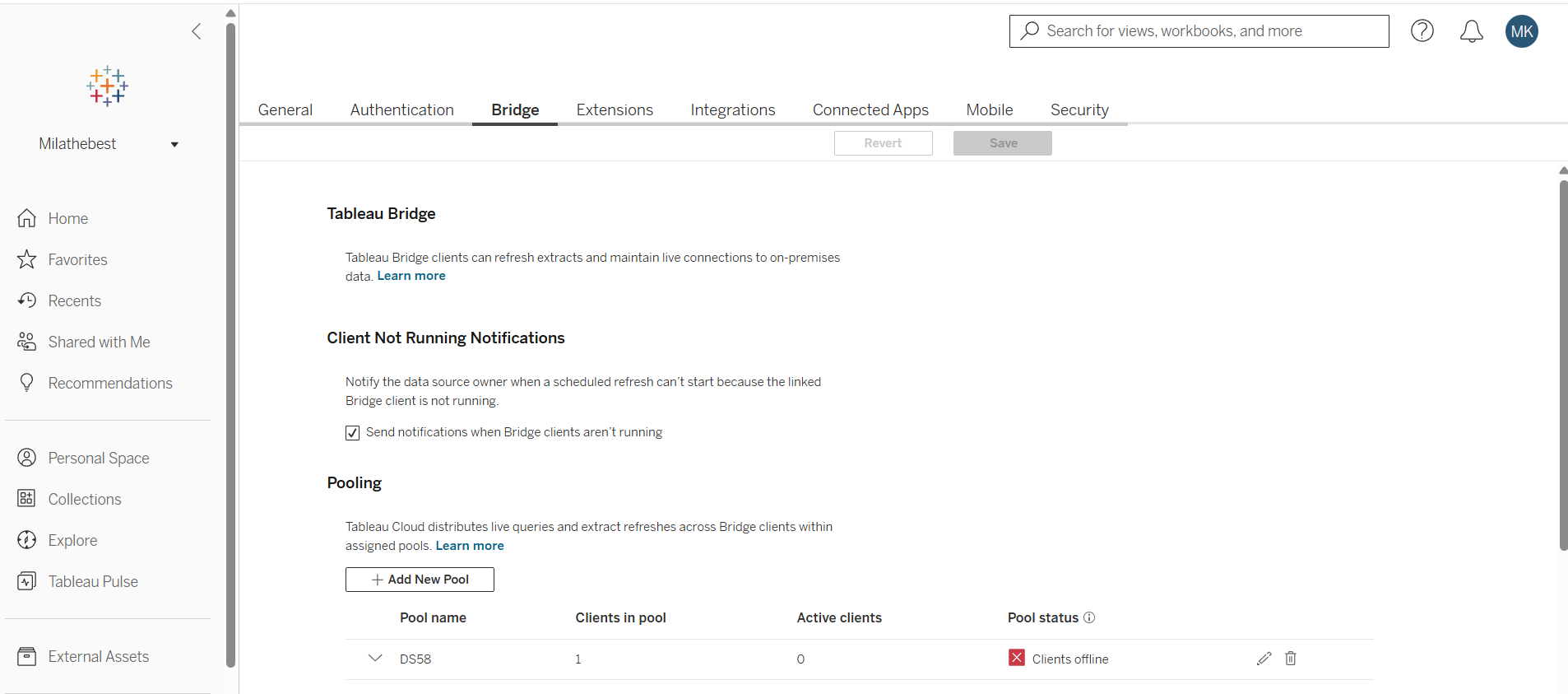Image resolution: width=1568 pixels, height=694 pixels.
Task: Click the red Clients offline status icon
Action: point(1017,658)
